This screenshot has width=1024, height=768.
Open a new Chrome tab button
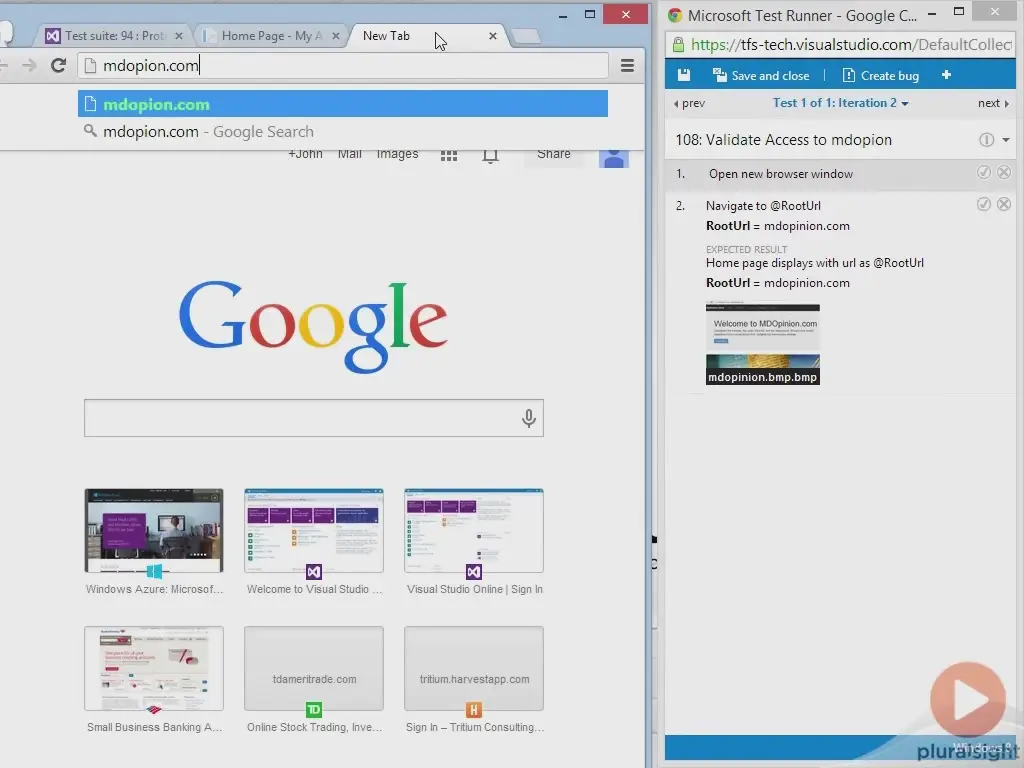point(526,37)
